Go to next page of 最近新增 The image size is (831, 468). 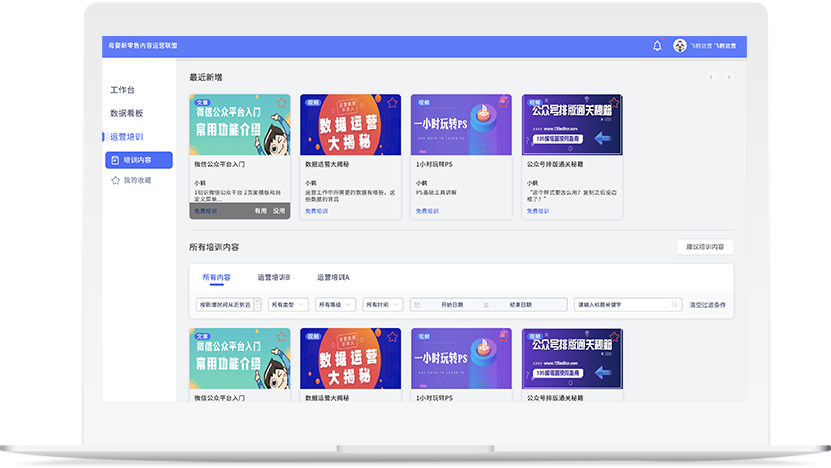(729, 77)
